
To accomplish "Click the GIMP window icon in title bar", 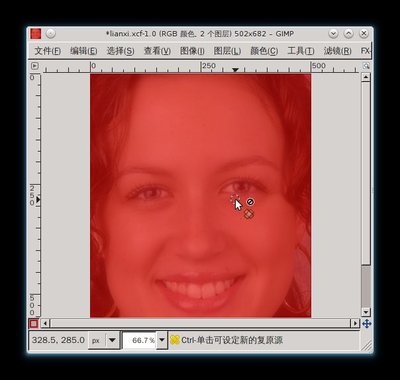I will [36, 34].
